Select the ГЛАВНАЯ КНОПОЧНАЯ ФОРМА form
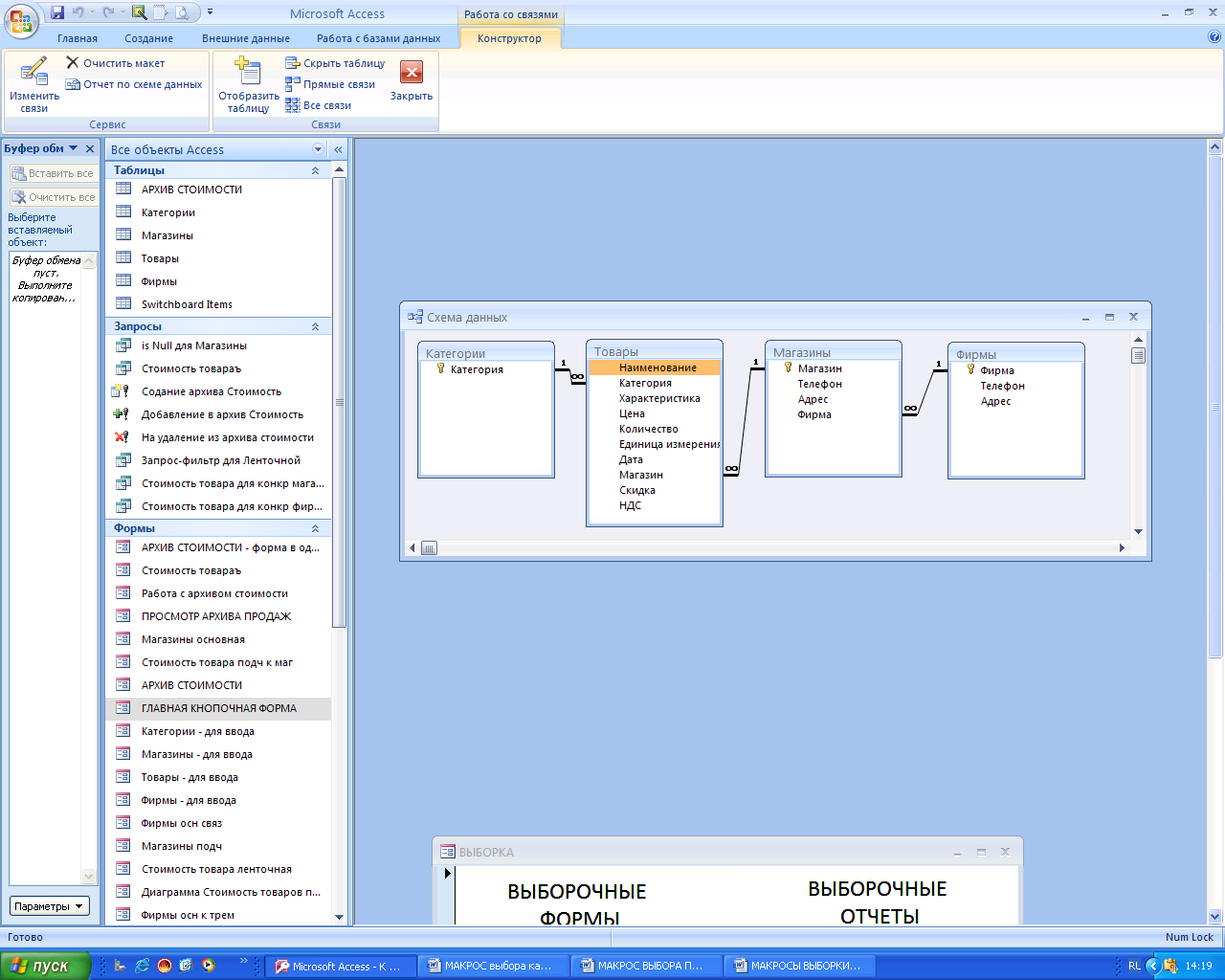Viewport: 1225px width, 980px height. click(218, 708)
